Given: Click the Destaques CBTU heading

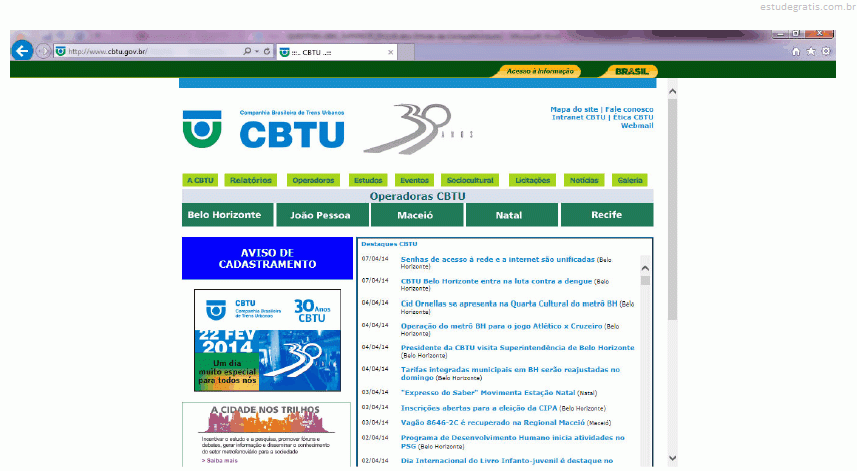Looking at the screenshot, I should 389,244.
